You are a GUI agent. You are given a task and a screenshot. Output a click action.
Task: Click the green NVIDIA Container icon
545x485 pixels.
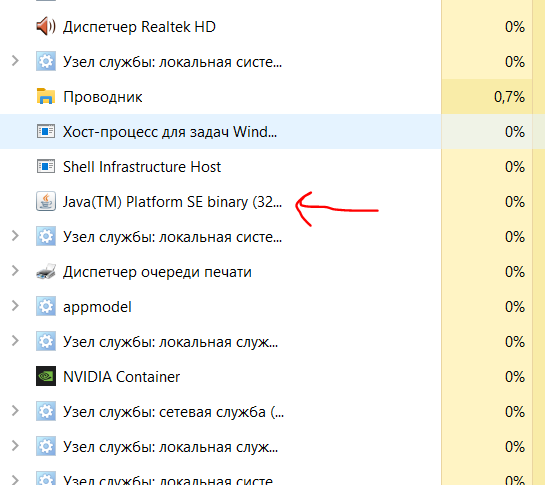click(46, 376)
